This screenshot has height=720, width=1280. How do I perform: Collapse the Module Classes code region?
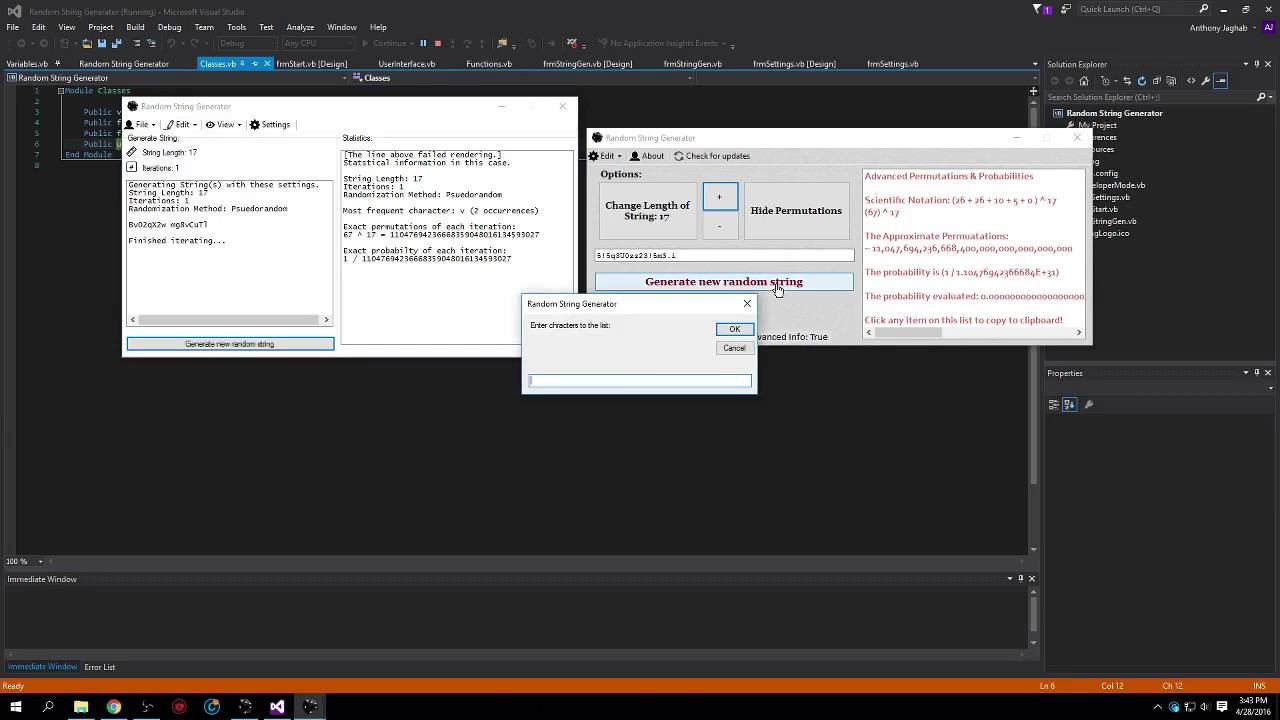click(60, 91)
